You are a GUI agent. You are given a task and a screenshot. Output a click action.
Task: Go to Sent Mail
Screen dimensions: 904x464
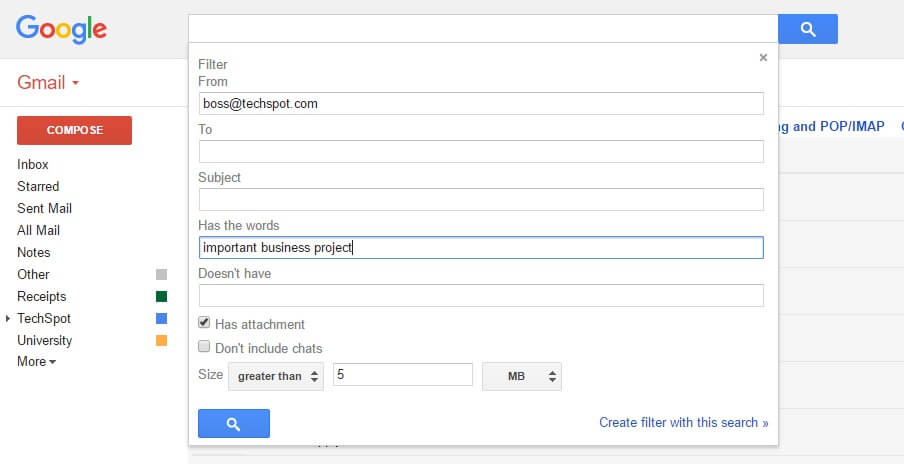(44, 208)
